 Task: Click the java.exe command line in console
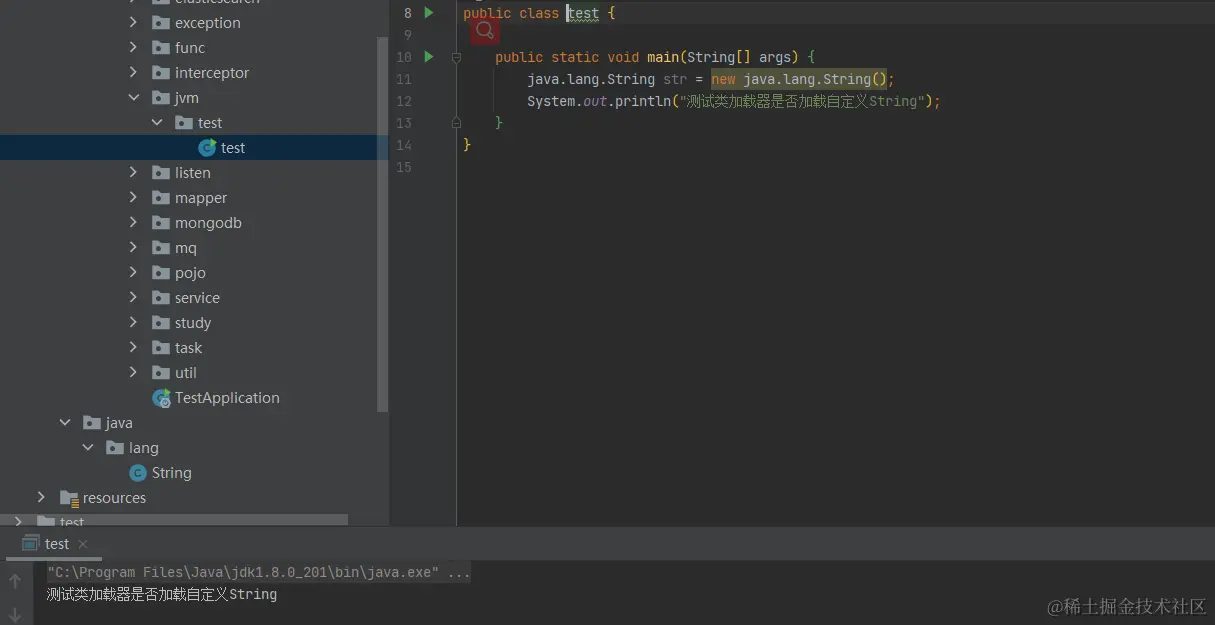coord(258,573)
